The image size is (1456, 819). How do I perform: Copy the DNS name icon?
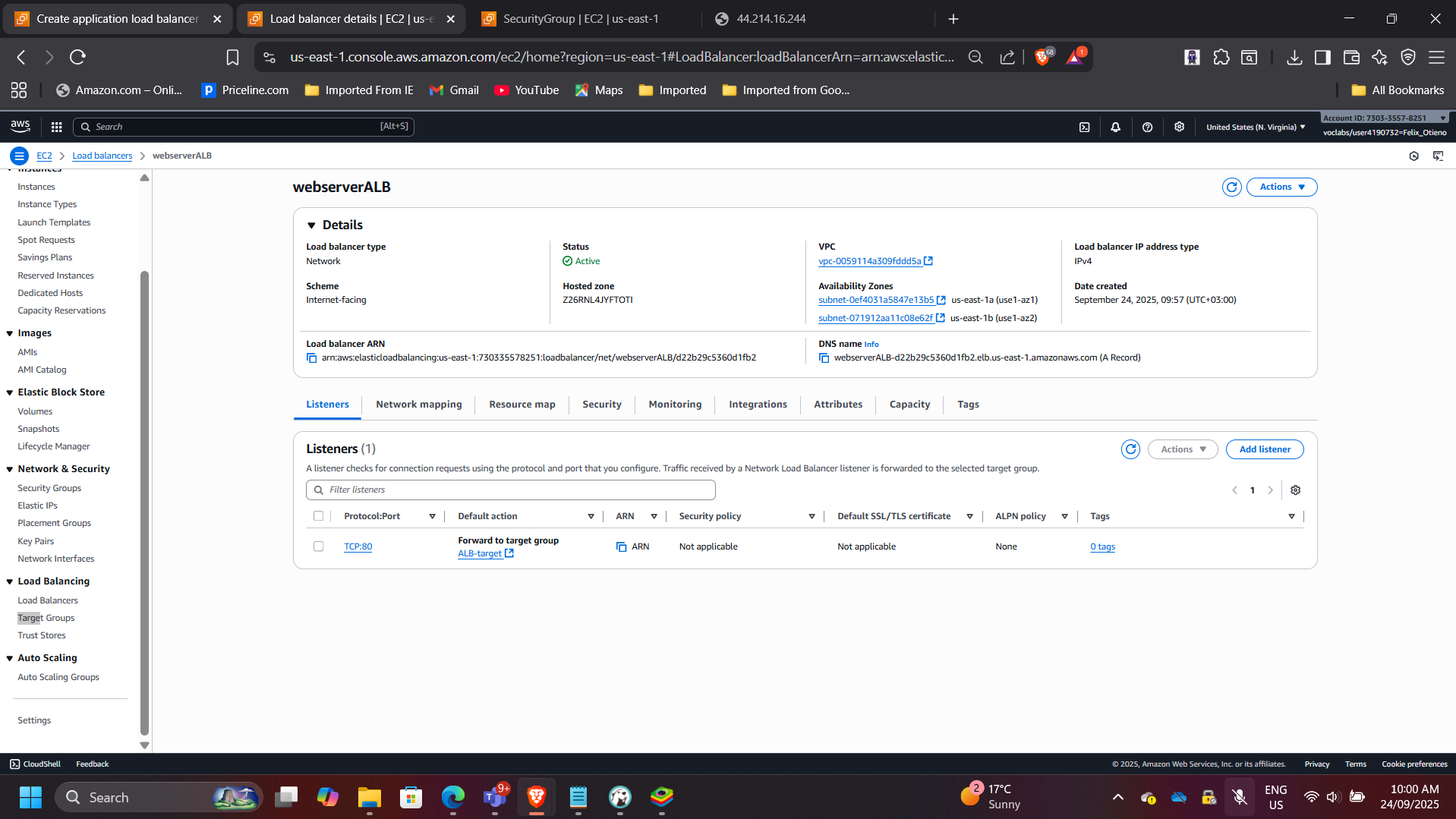824,358
